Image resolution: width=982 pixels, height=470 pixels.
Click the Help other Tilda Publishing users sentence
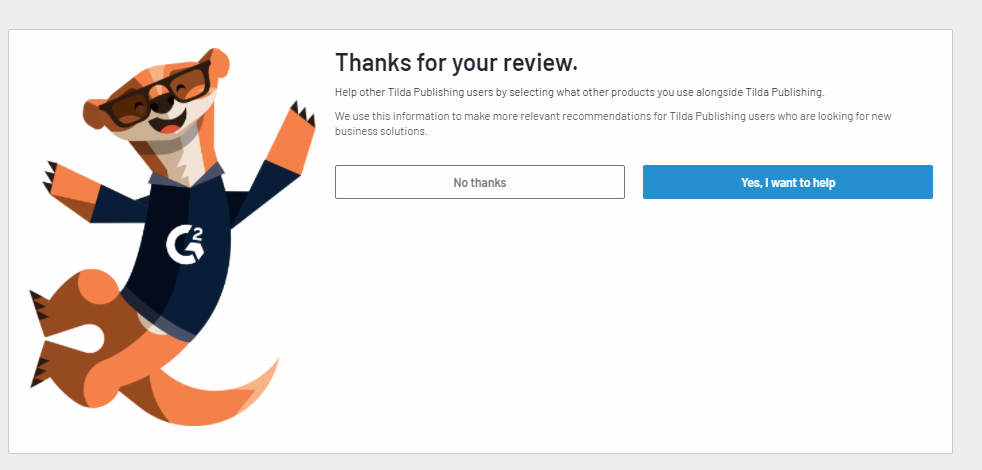[x=580, y=93]
